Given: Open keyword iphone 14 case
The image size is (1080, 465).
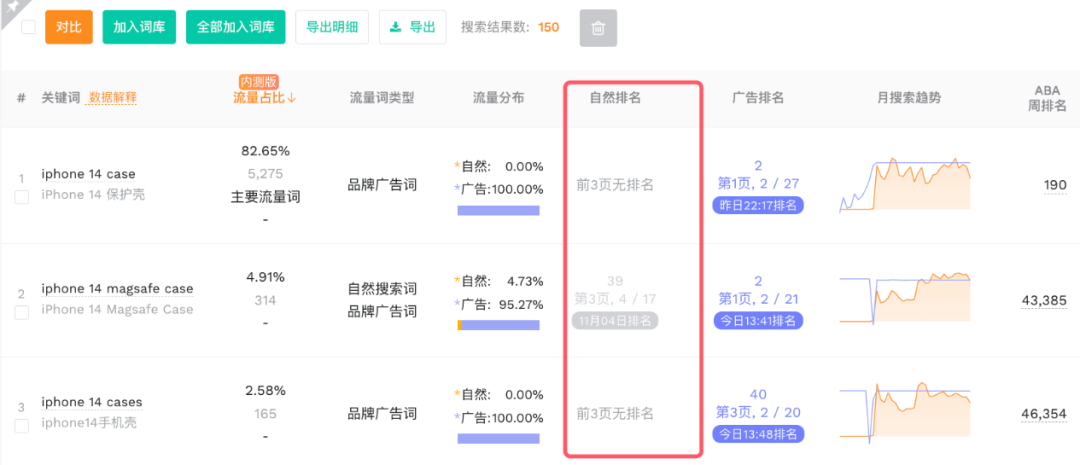Looking at the screenshot, I should pyautogui.click(x=88, y=174).
